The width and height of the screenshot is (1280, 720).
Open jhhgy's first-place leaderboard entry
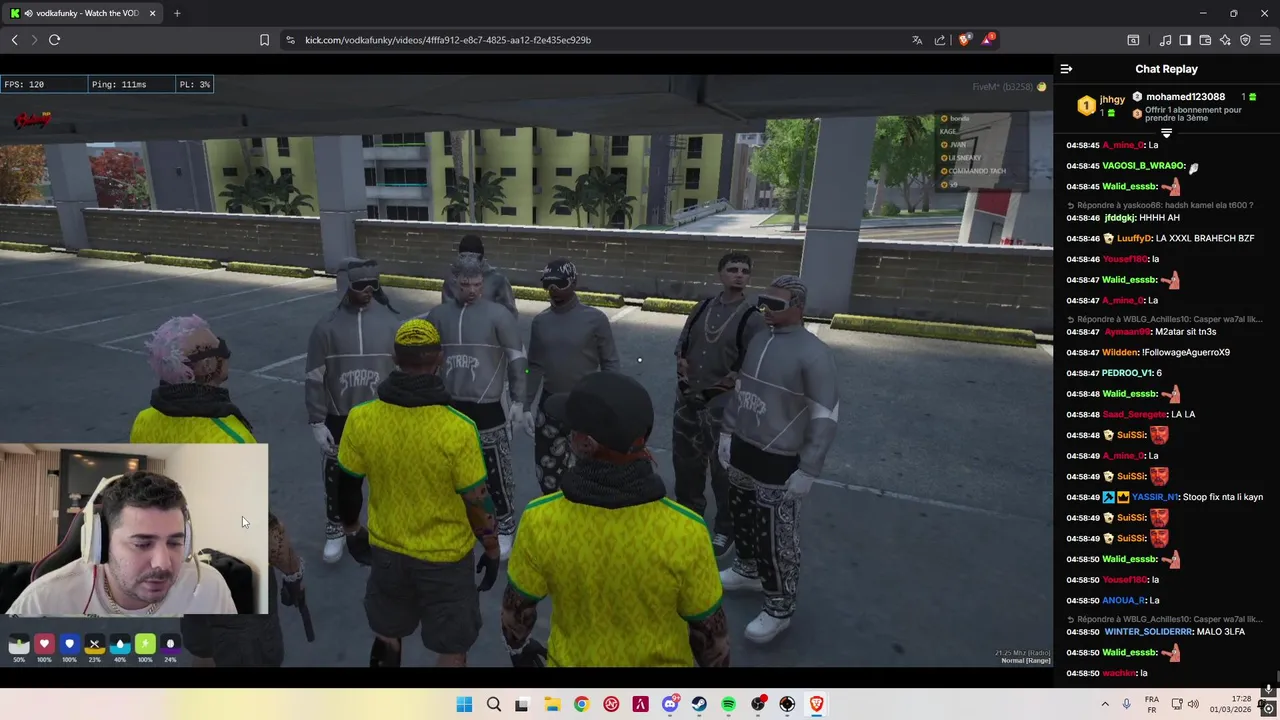[1100, 105]
